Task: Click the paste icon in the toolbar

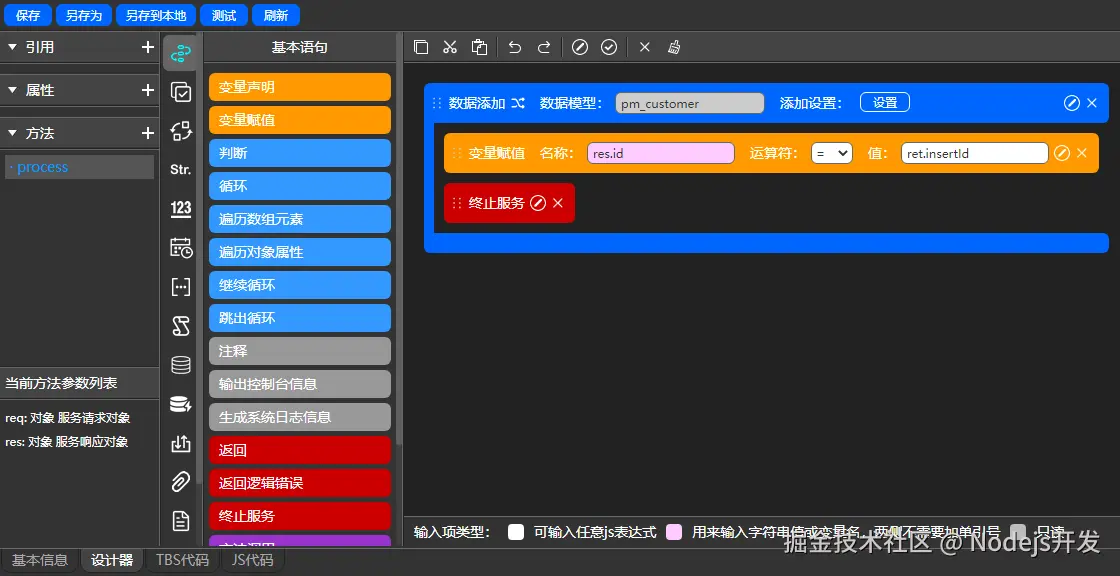Action: (x=479, y=46)
